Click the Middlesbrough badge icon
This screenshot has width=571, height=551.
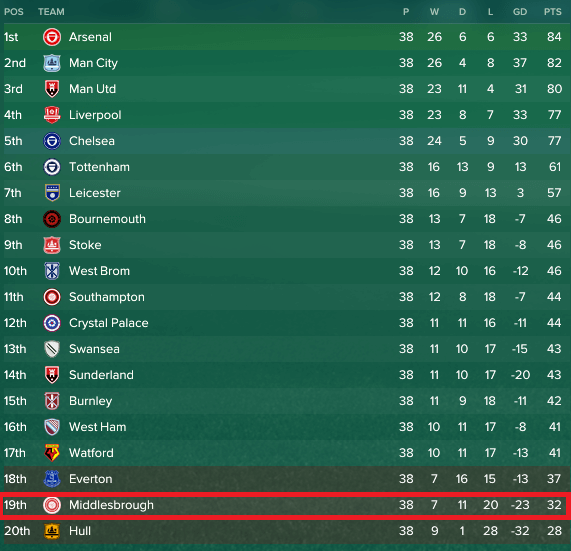52,505
